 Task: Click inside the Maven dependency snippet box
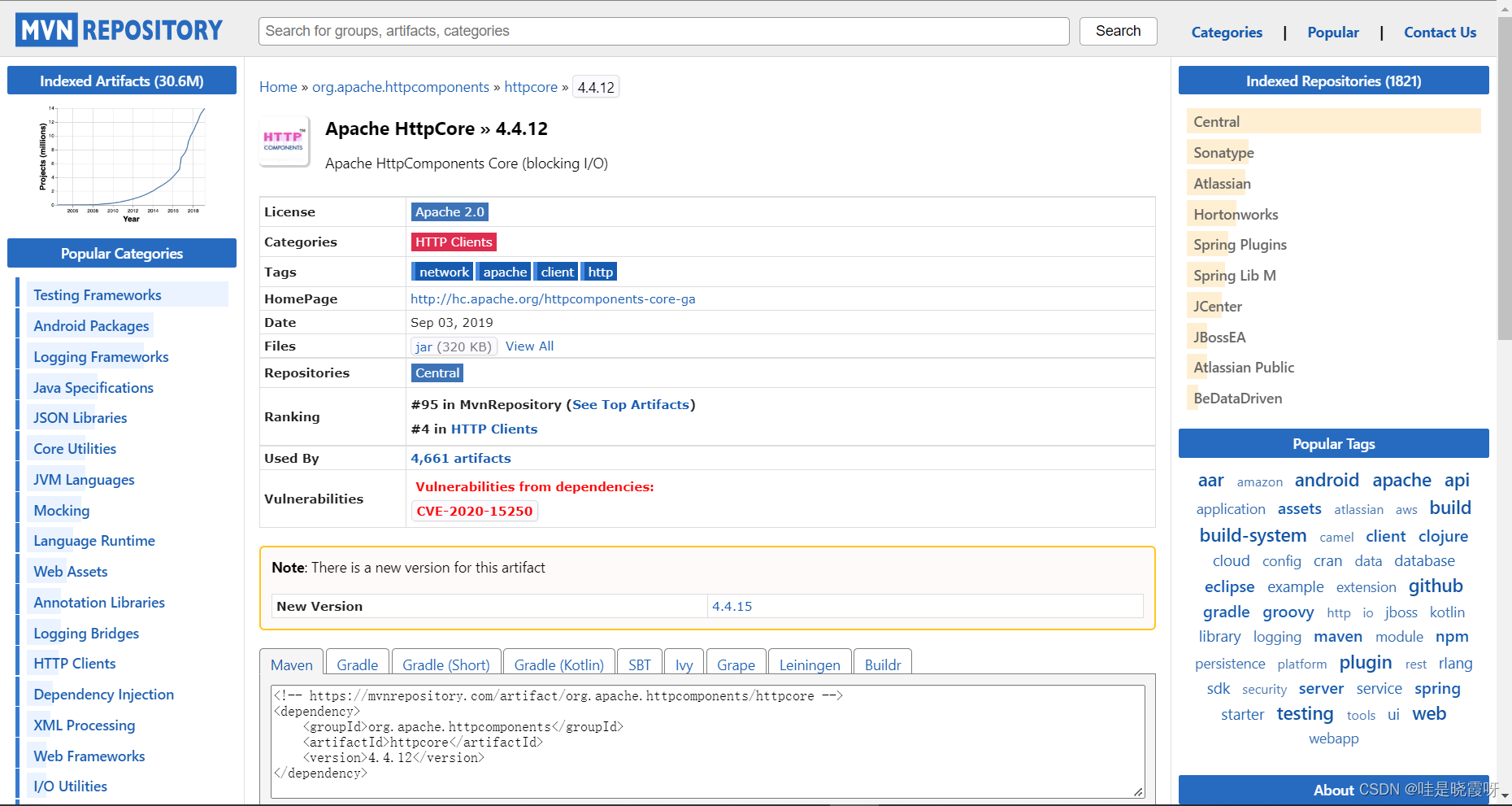(x=707, y=741)
